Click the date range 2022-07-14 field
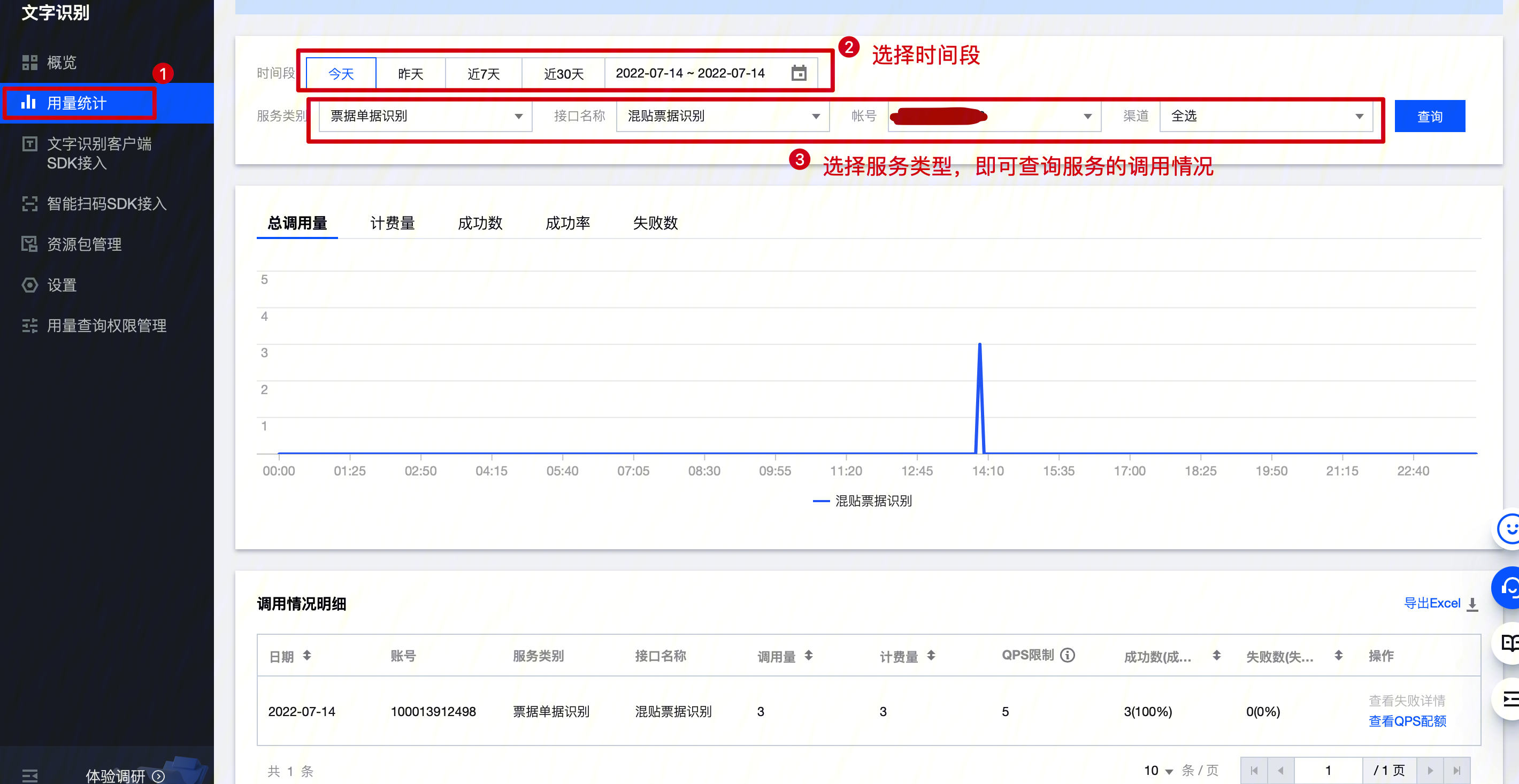1519x784 pixels. [x=710, y=74]
